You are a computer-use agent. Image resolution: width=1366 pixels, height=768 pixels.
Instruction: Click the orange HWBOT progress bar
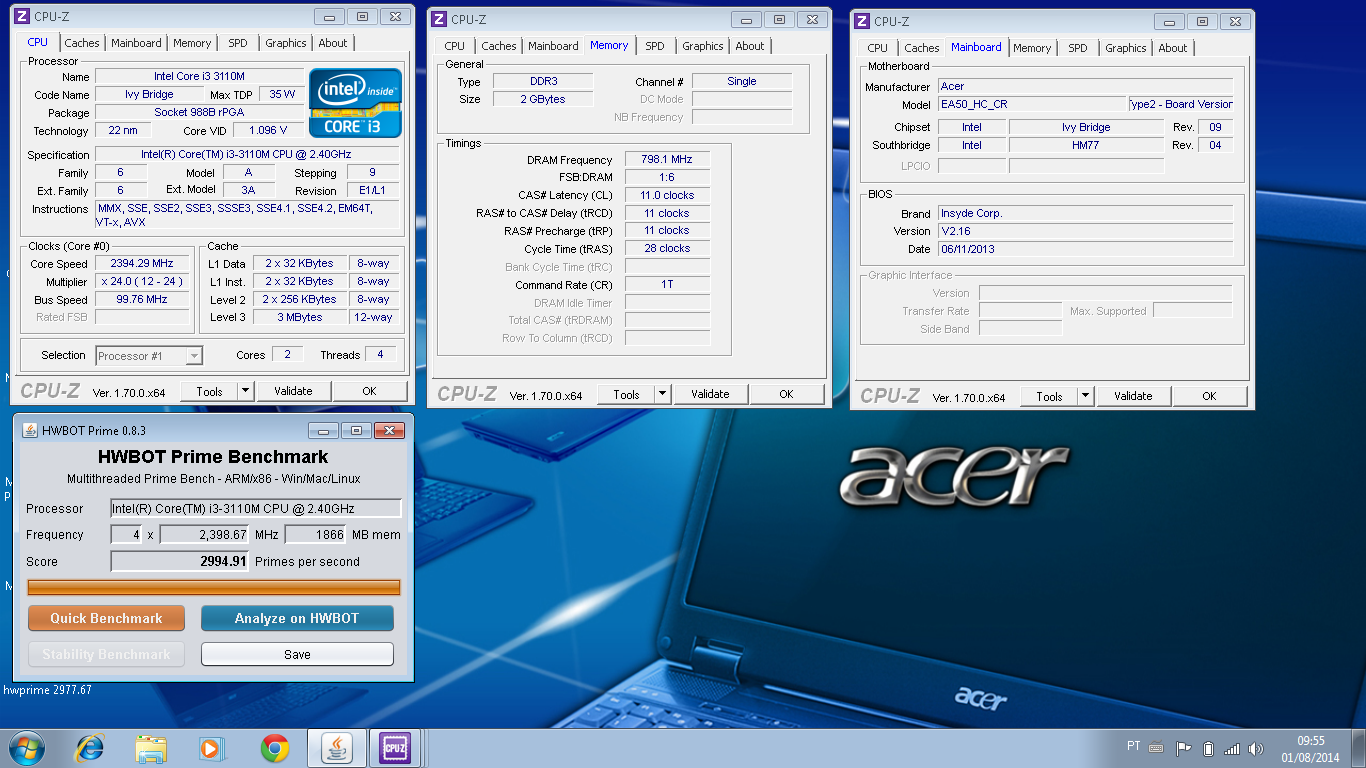click(x=214, y=587)
